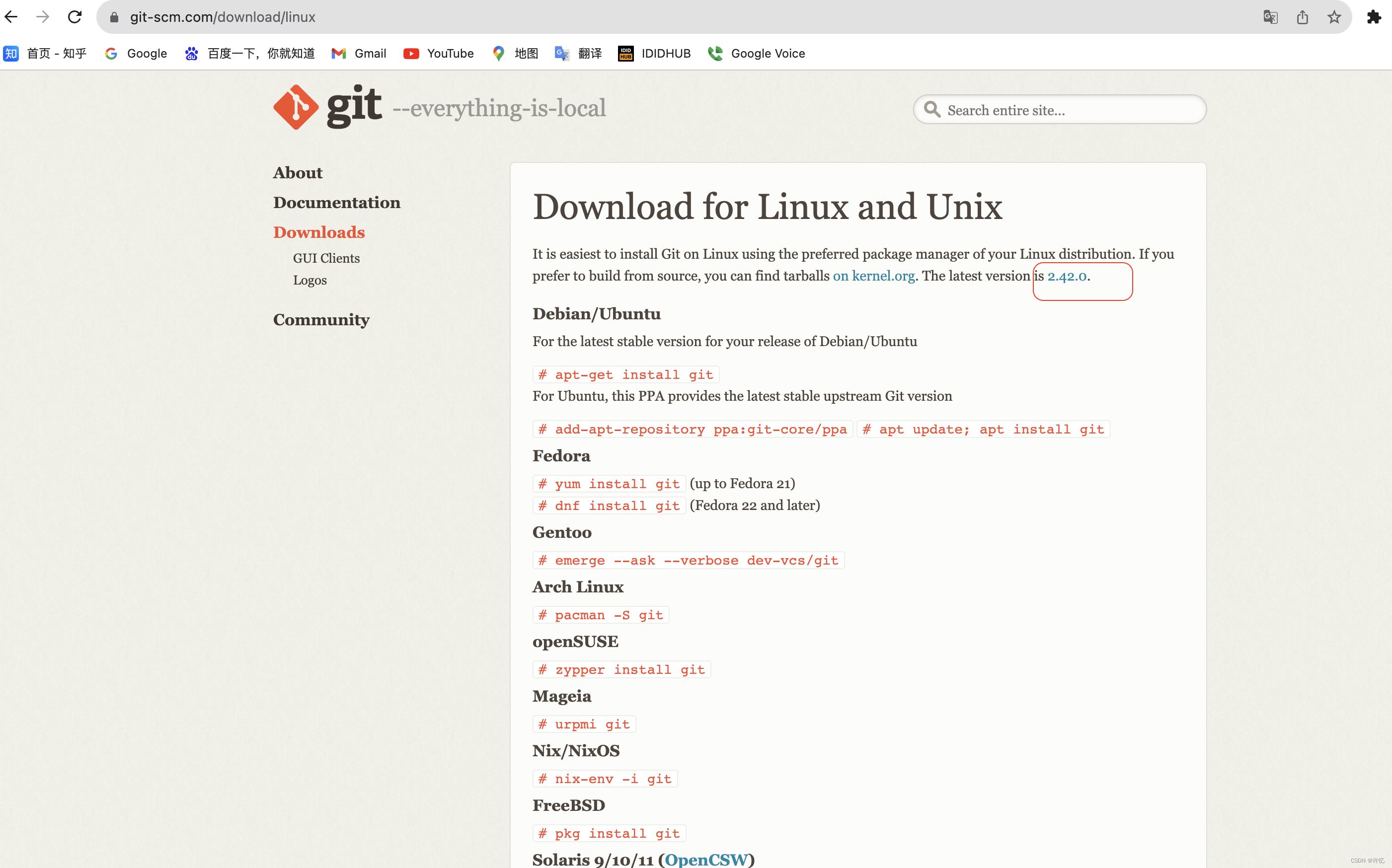The width and height of the screenshot is (1392, 868).
Task: Open the extensions puzzle icon
Action: (1374, 17)
